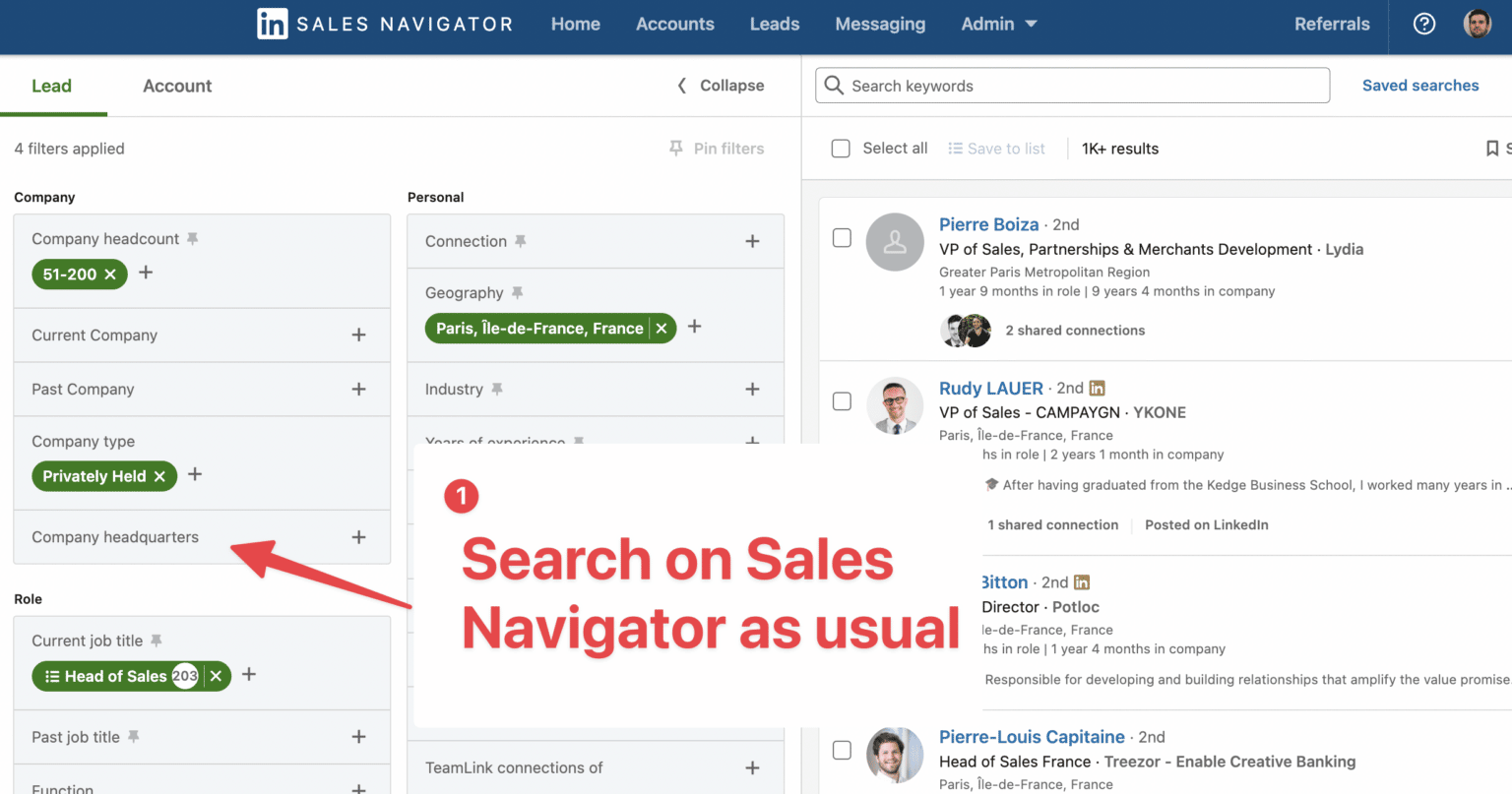
Task: Click the save search bookmark icon
Action: [x=1492, y=148]
